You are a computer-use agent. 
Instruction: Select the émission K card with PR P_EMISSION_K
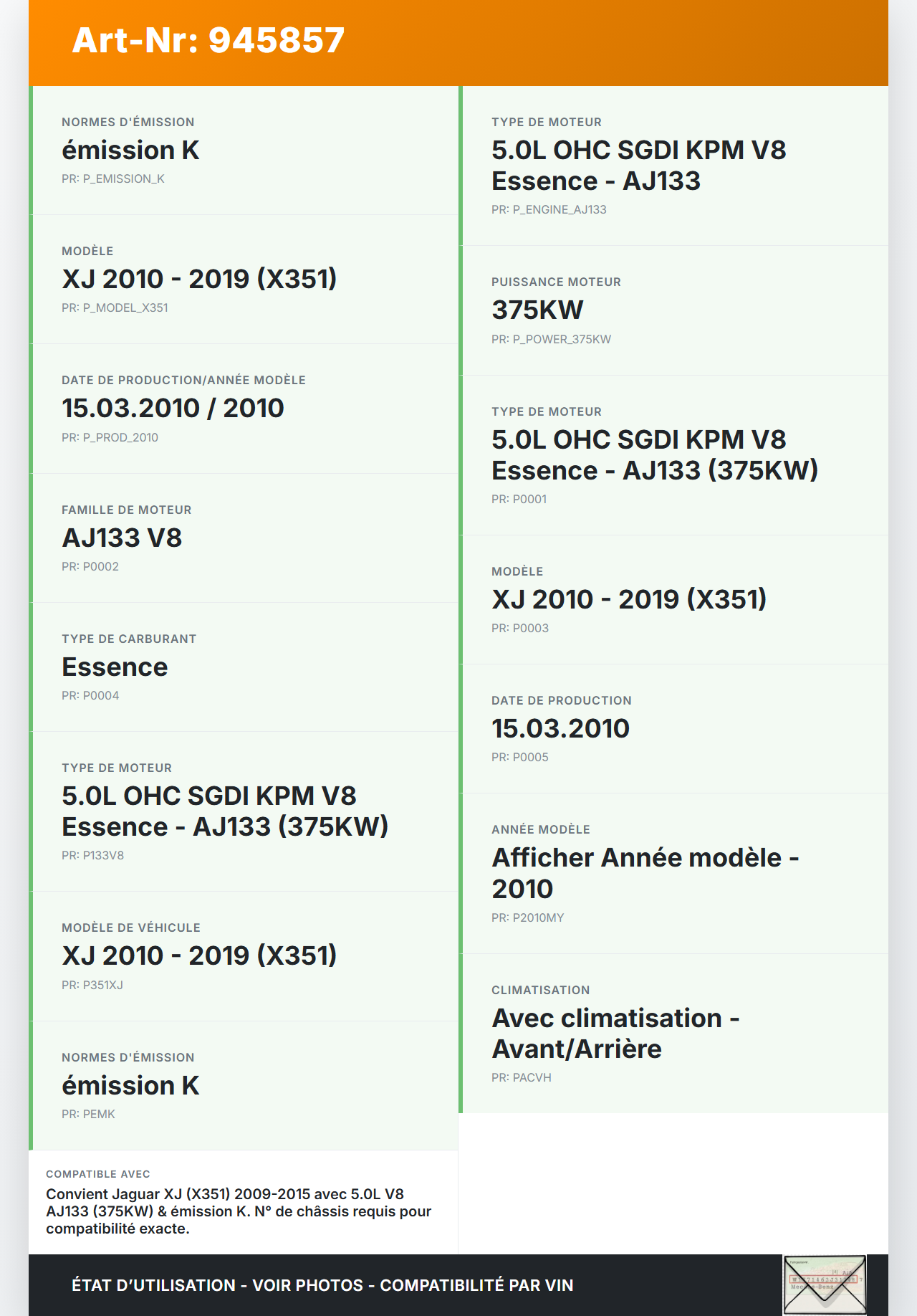click(x=244, y=150)
